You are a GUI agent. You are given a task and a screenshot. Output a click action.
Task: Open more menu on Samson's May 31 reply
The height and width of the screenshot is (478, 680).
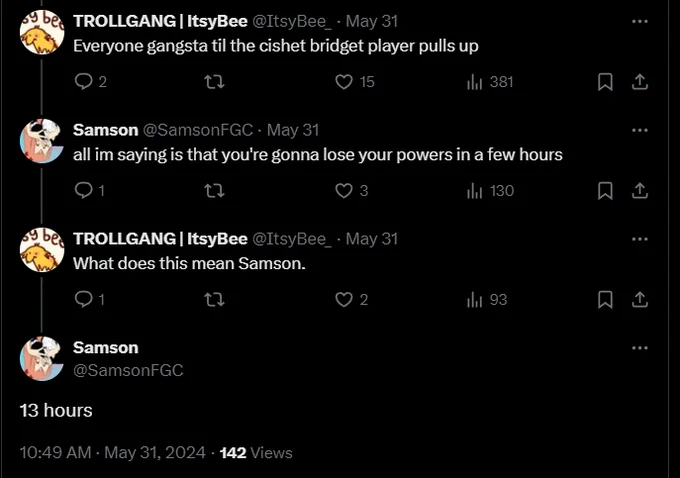click(640, 130)
